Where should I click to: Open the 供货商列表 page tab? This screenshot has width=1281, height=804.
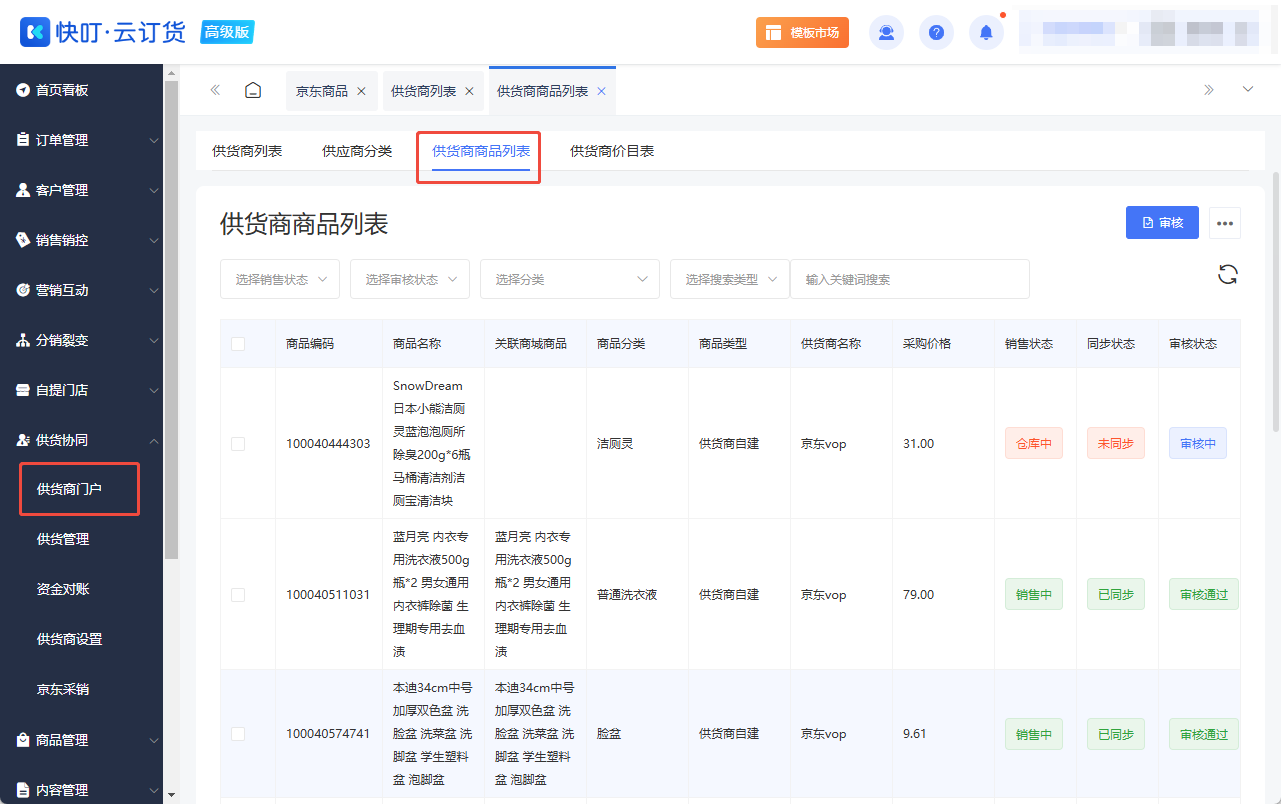tap(423, 91)
